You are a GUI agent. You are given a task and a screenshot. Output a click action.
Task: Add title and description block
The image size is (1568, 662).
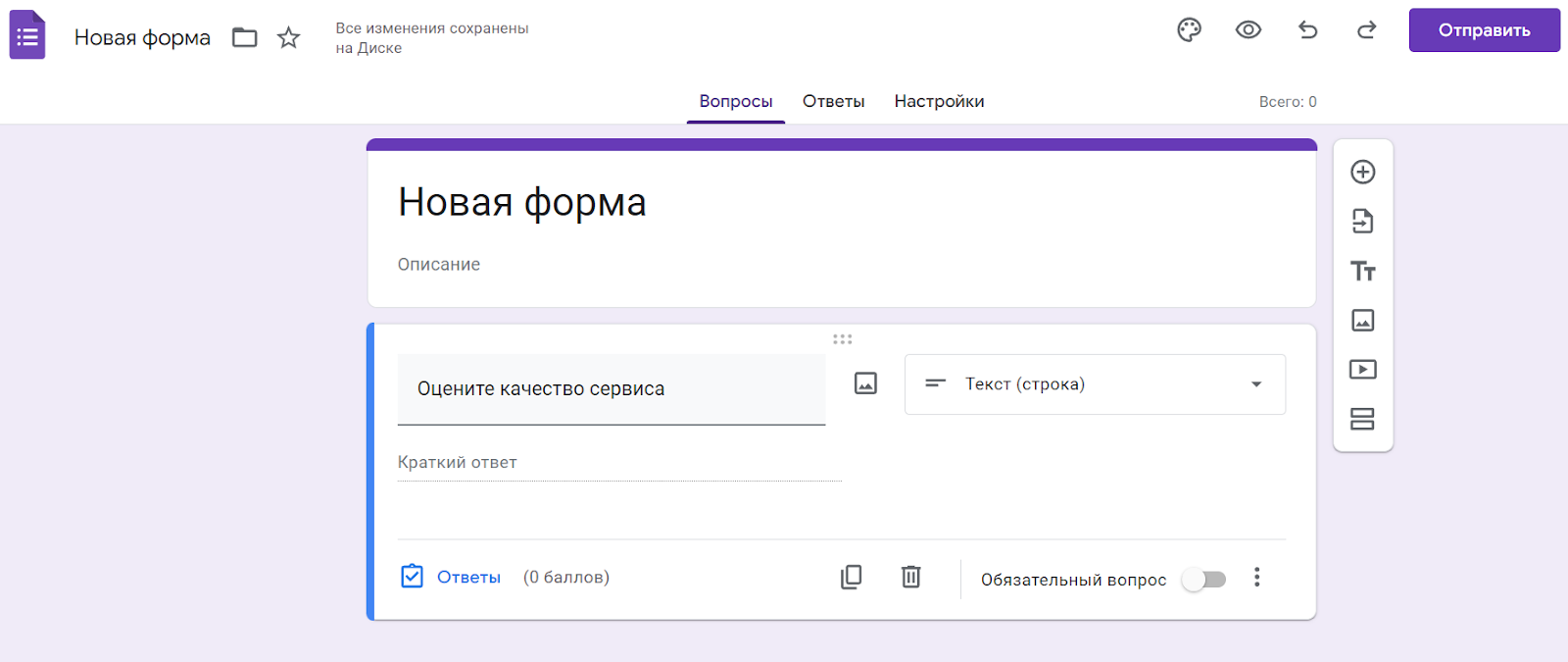click(x=1363, y=272)
